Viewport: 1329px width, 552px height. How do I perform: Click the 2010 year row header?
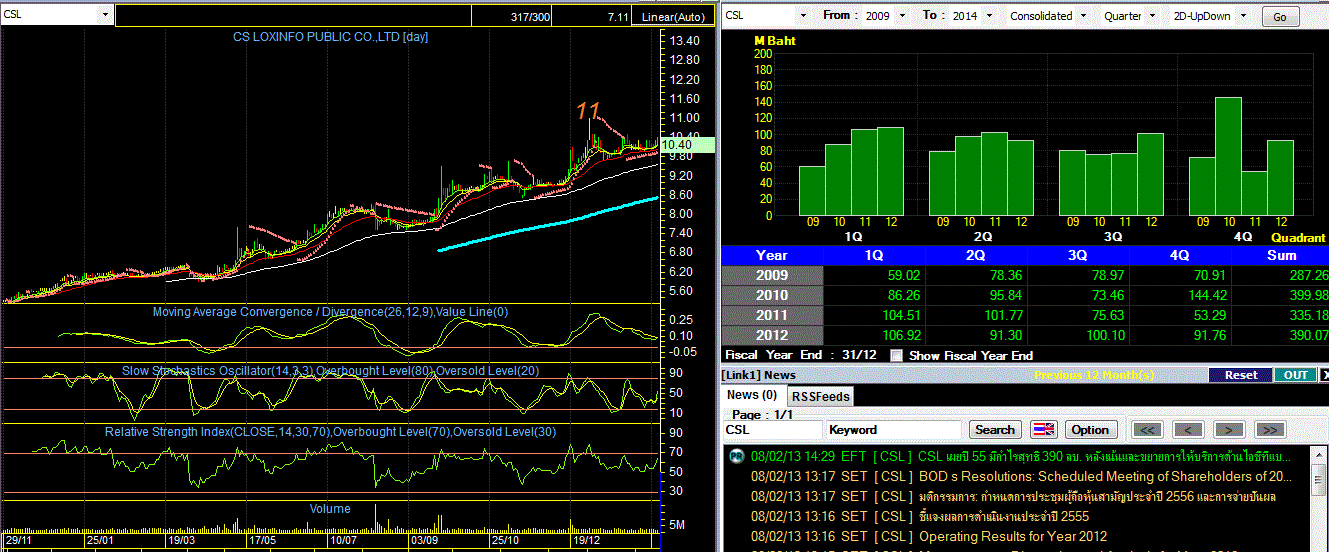point(772,295)
